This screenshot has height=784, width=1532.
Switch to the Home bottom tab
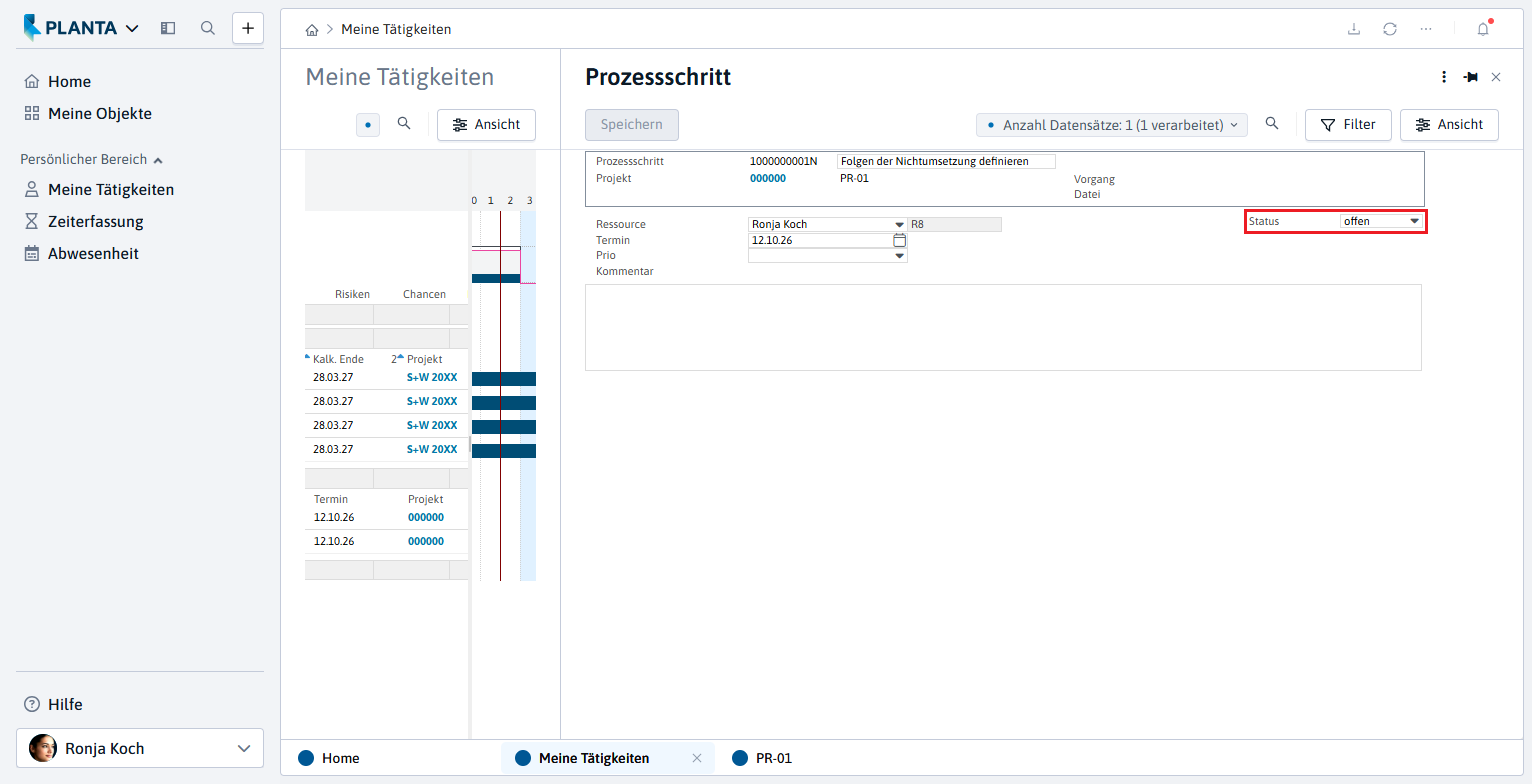point(329,758)
